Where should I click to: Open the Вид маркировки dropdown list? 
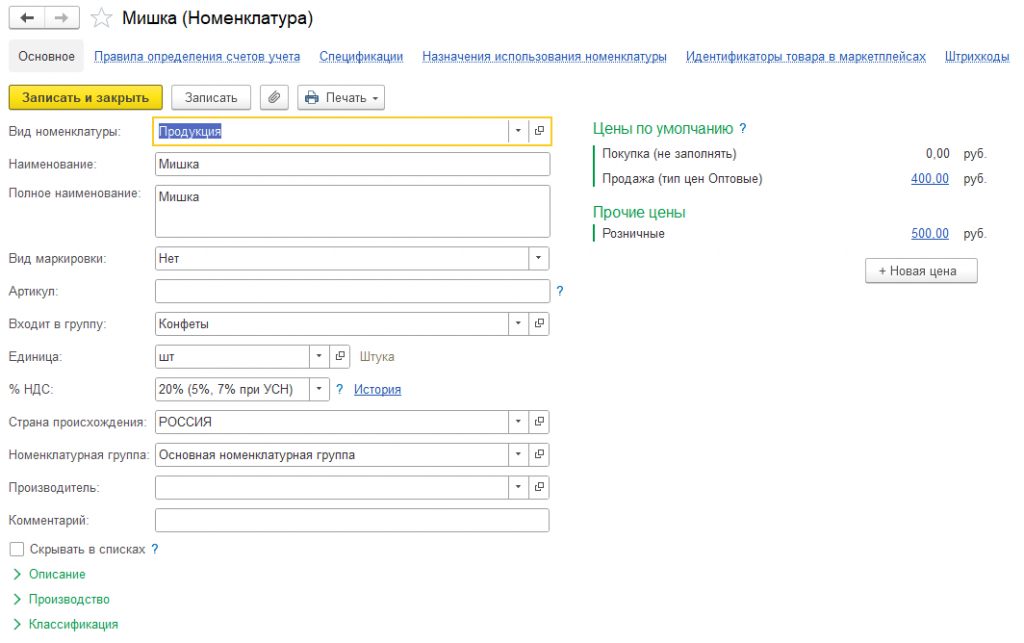(539, 258)
